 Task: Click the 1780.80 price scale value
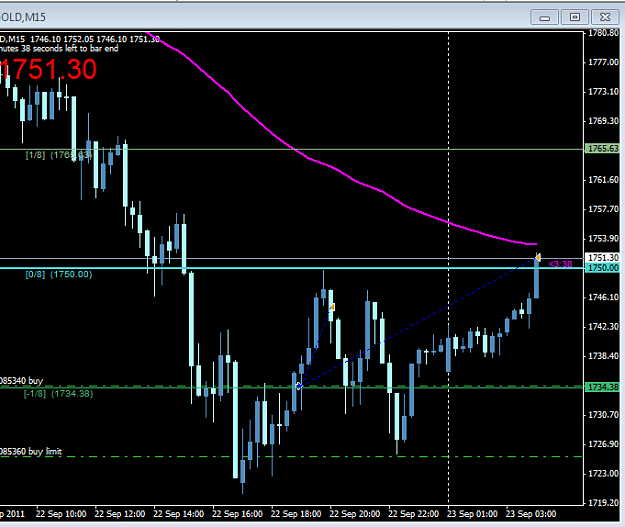point(603,33)
